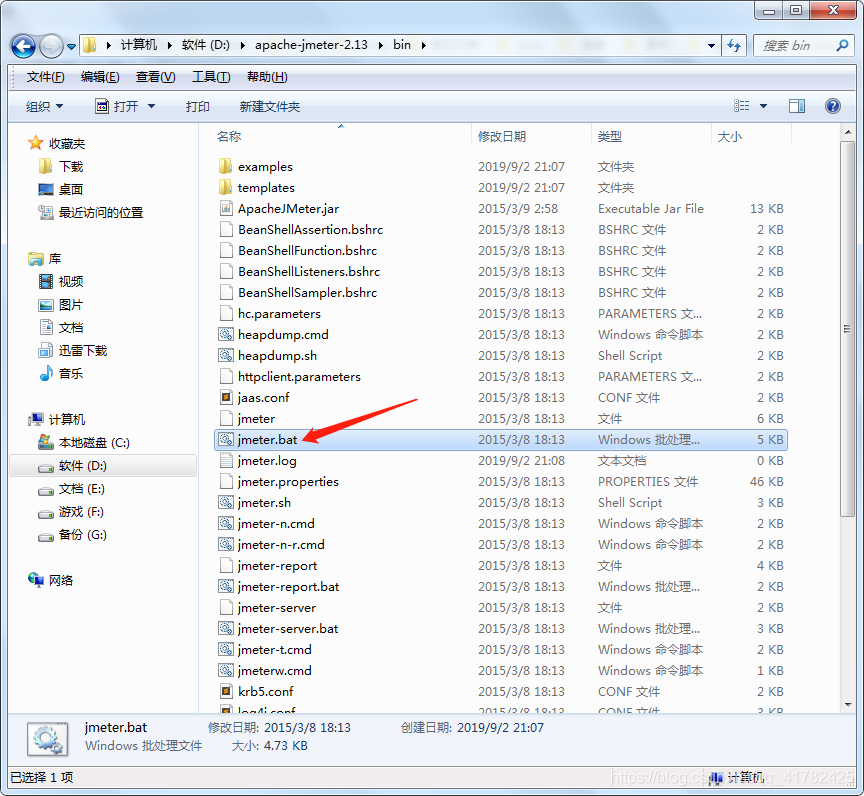Expand the view options dropdown arrow
The height and width of the screenshot is (796, 864).
coord(764,106)
